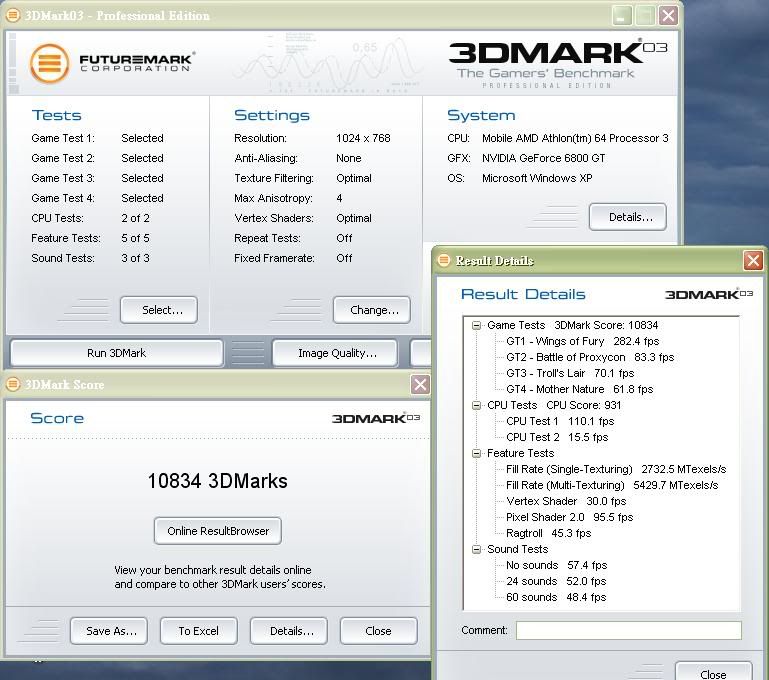Click the Sound Tests tree label
The width and height of the screenshot is (769, 680).
pyautogui.click(x=517, y=550)
